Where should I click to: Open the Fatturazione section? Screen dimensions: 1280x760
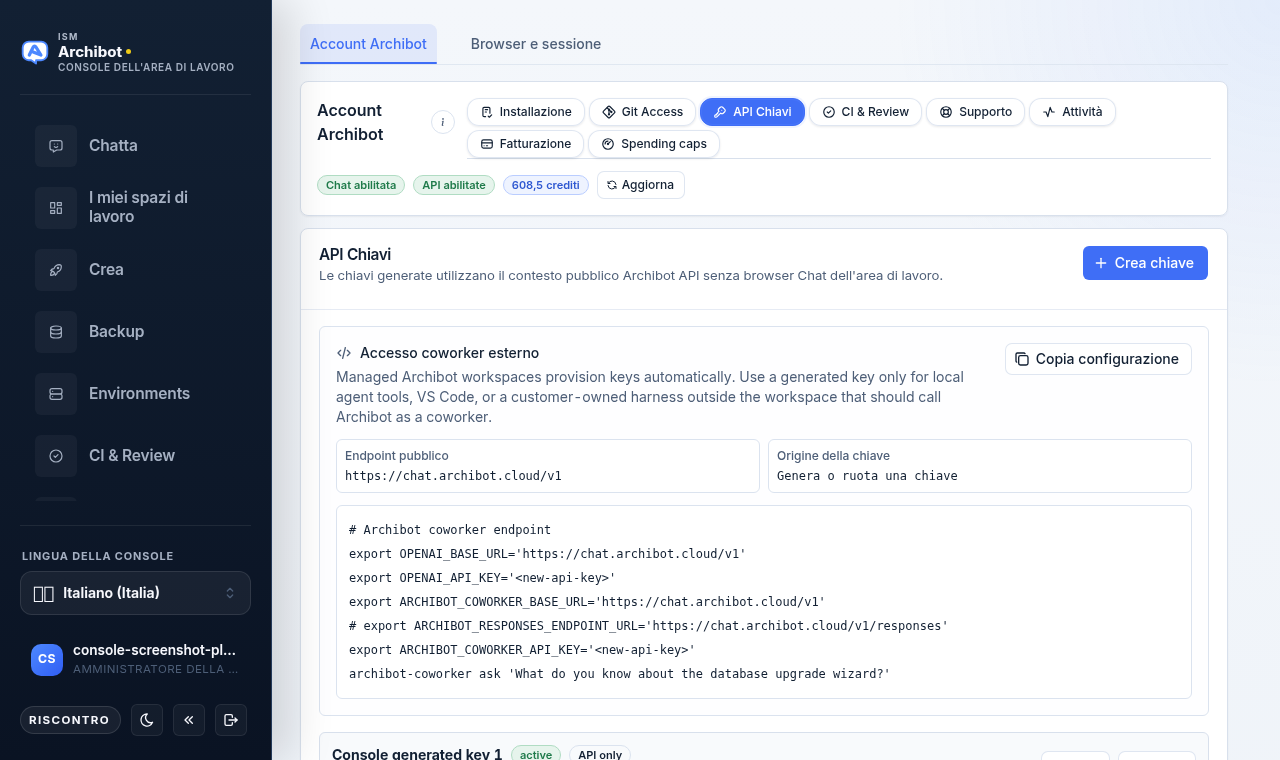click(526, 144)
